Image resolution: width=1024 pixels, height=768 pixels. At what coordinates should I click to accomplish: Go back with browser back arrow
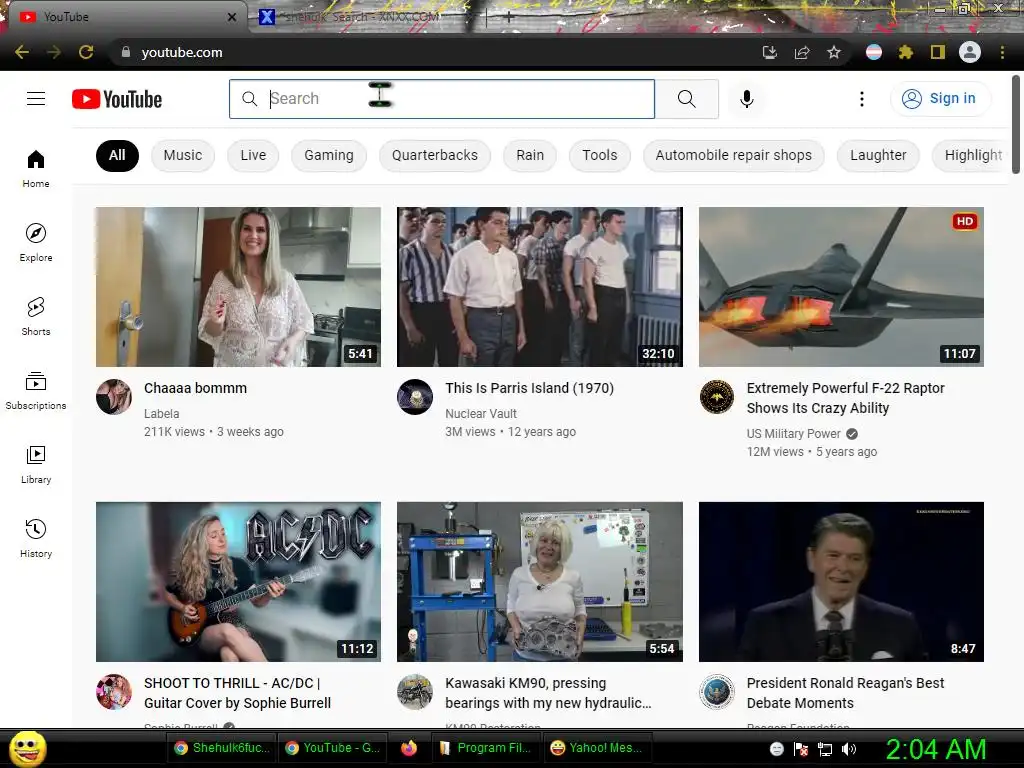click(x=22, y=52)
